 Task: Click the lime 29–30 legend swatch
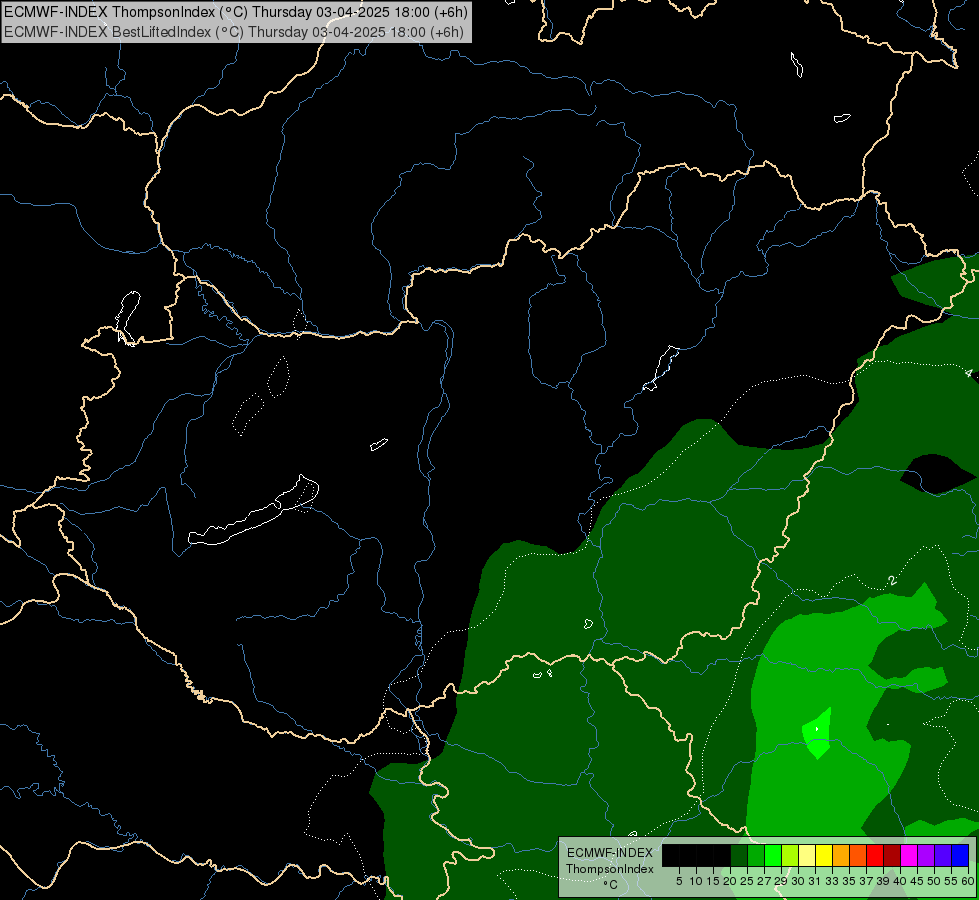[x=790, y=855]
